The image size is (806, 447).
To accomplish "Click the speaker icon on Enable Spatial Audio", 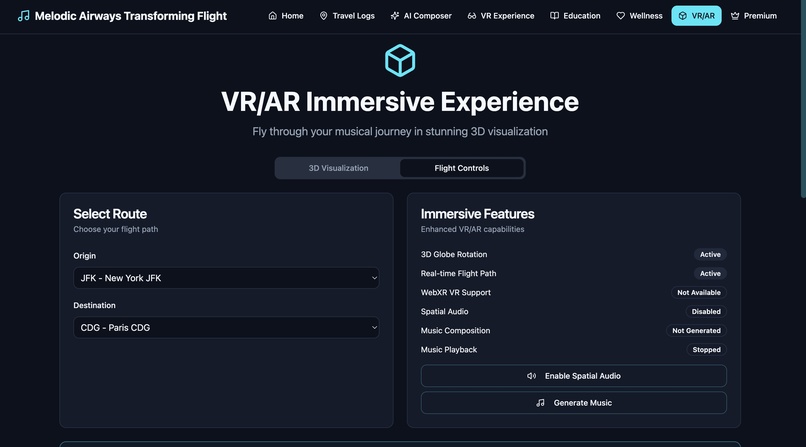I will 532,376.
